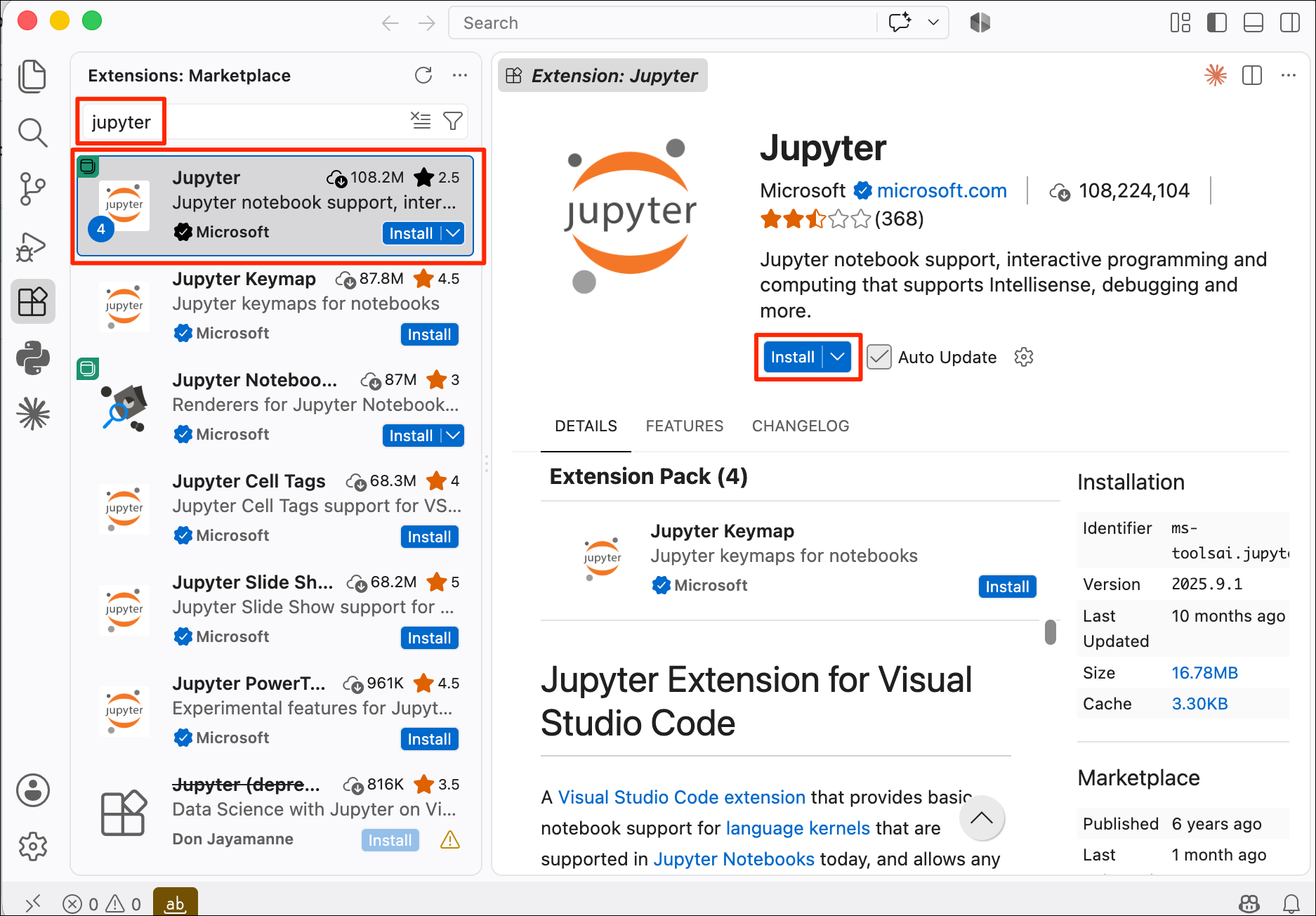Click the 16.78MB size link
This screenshot has height=916, width=1316.
(x=1204, y=673)
